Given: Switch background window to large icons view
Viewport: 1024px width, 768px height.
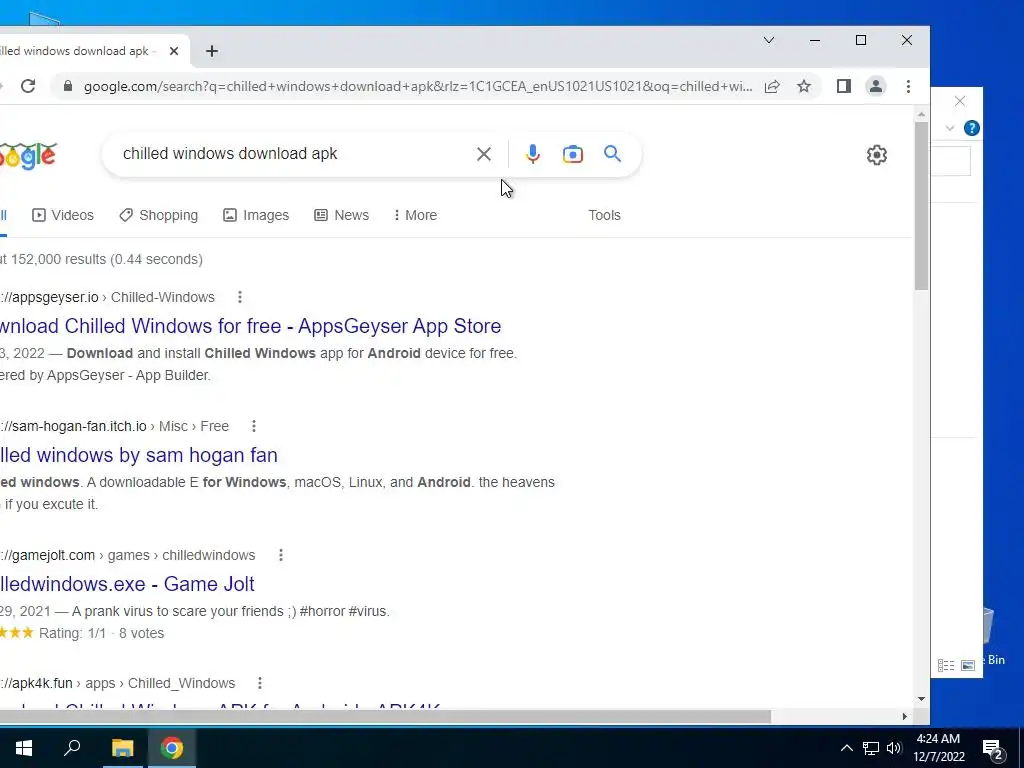Looking at the screenshot, I should pyautogui.click(x=968, y=665).
